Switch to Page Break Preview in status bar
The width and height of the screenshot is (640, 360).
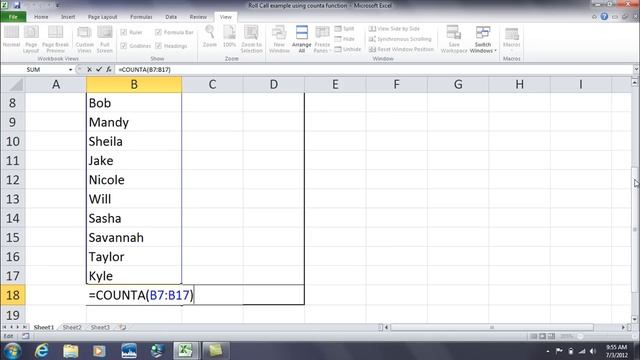coord(551,336)
